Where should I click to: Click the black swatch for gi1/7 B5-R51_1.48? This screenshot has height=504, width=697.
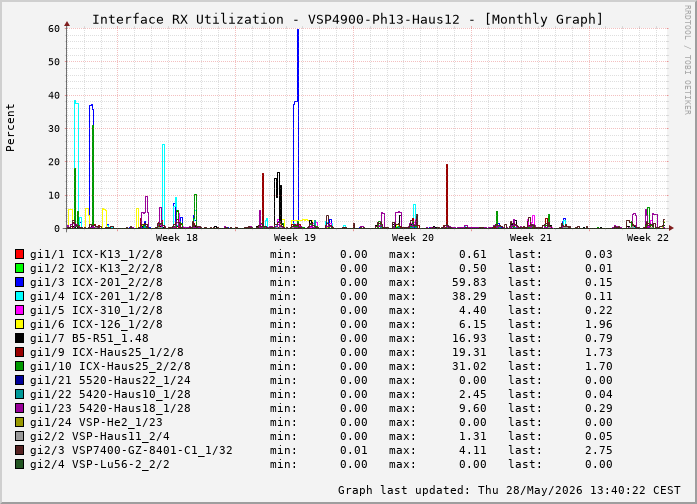click(x=19, y=338)
